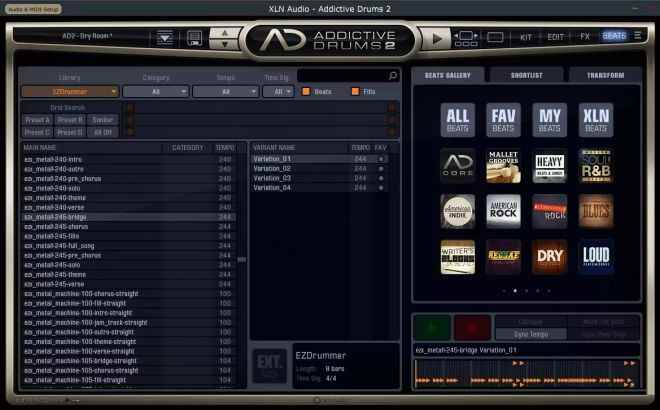Select the MY Beats gallery tile

[x=549, y=120]
